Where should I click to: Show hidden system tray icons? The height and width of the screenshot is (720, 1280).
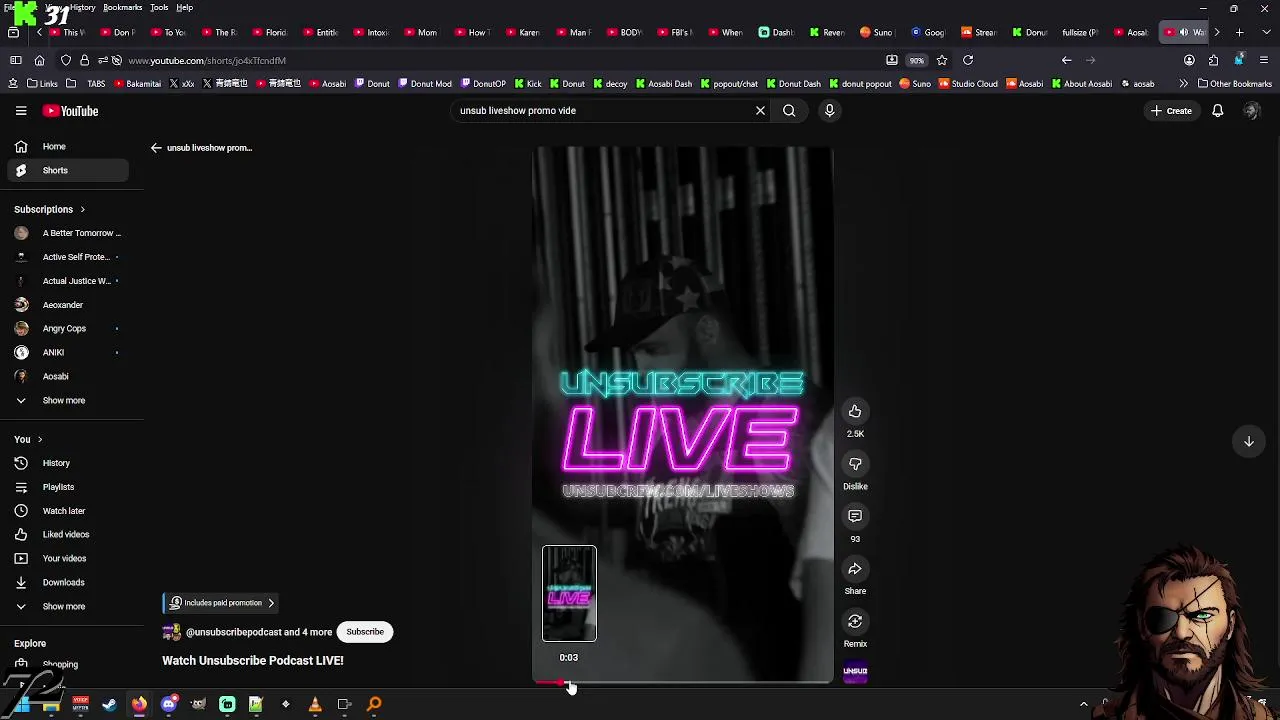1083,704
